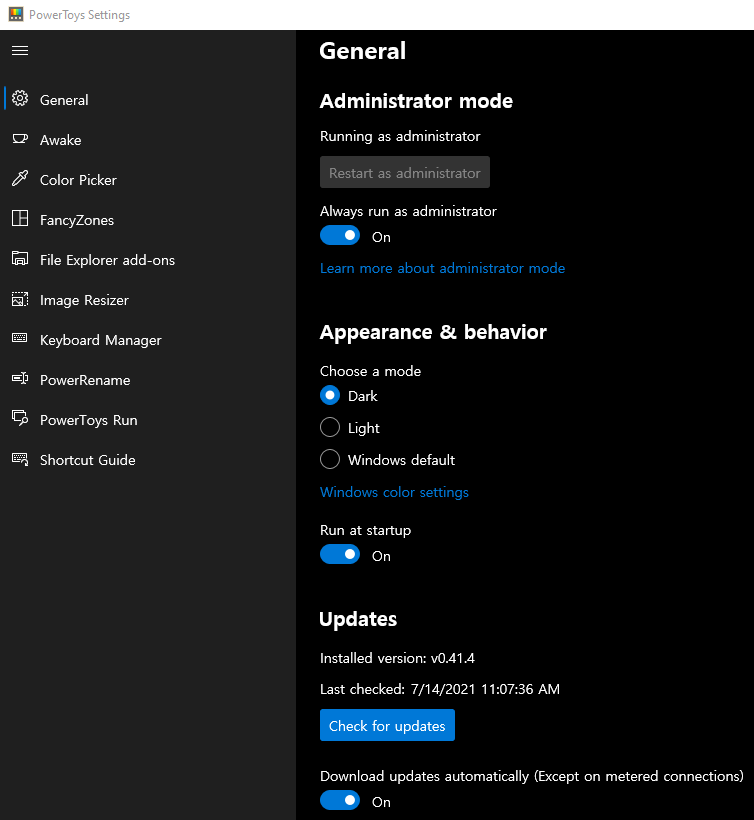This screenshot has height=820, width=754.
Task: Select Keyboard Manager in sidebar
Action: (x=148, y=340)
